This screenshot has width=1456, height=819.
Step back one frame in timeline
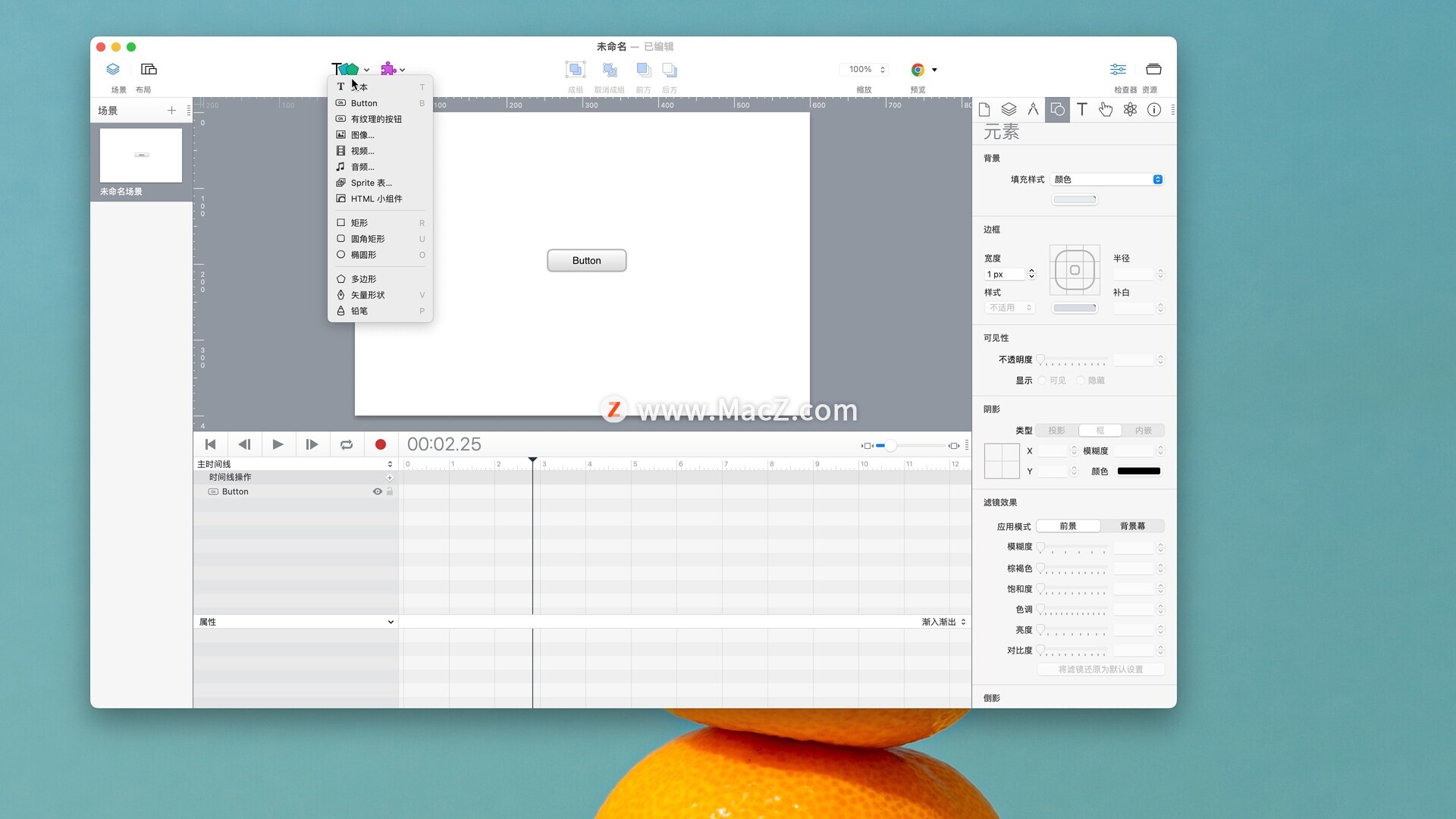[244, 444]
